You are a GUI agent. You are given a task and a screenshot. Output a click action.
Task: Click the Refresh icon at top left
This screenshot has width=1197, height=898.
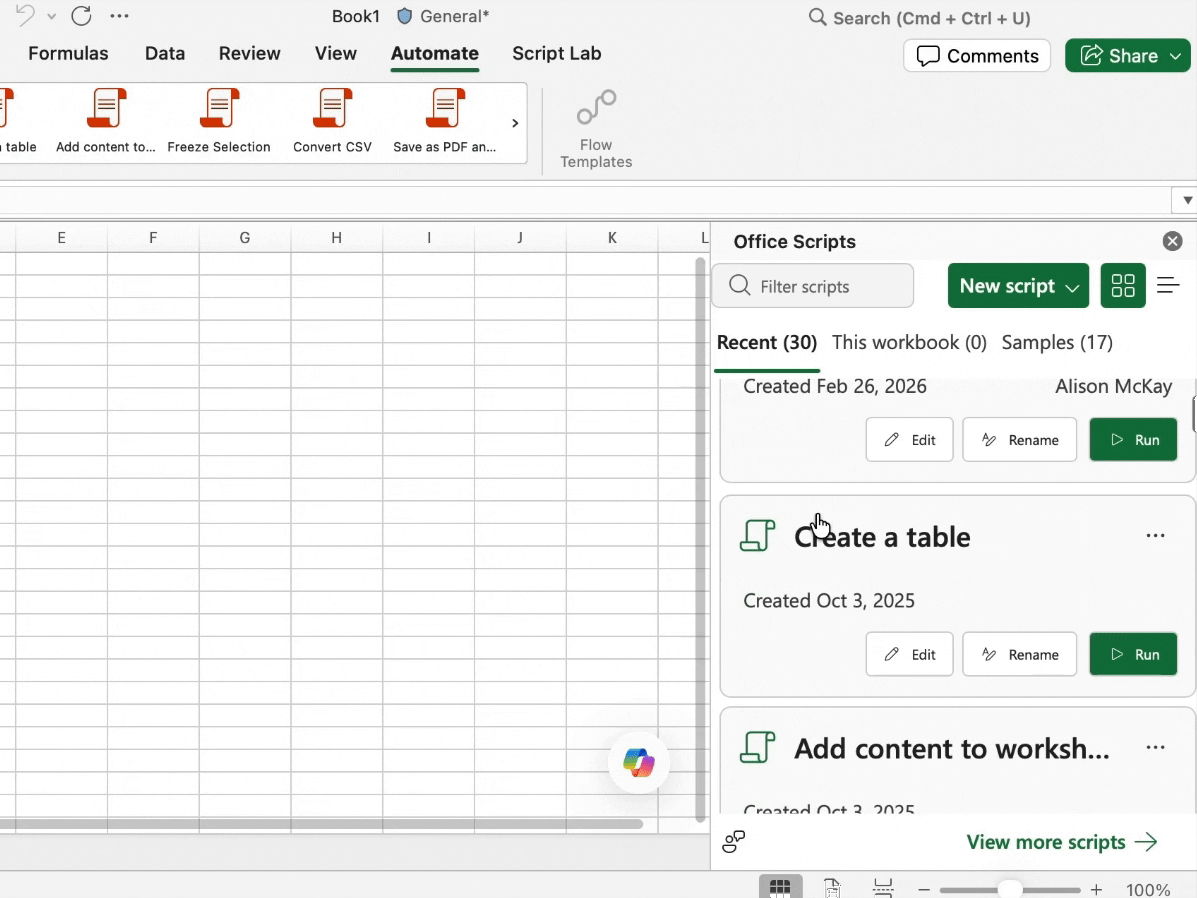tap(81, 16)
